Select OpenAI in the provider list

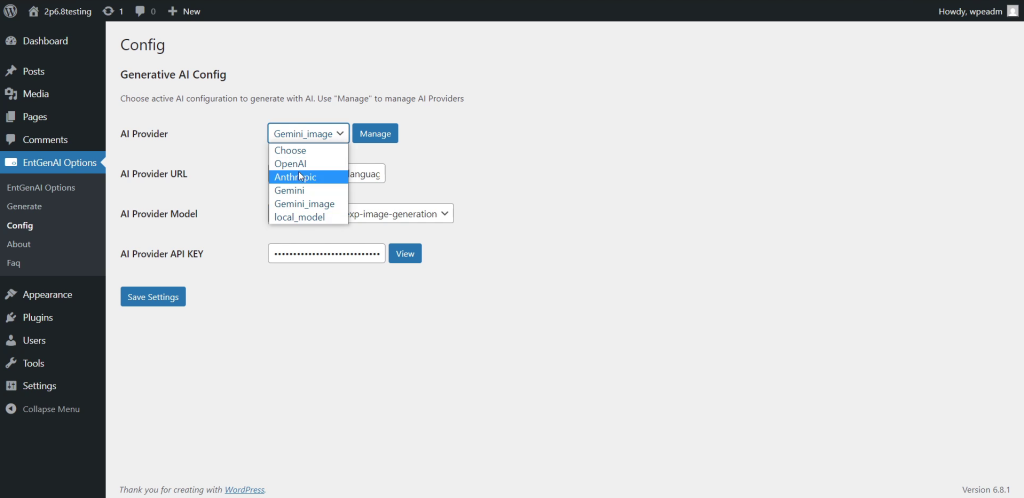pyautogui.click(x=308, y=164)
